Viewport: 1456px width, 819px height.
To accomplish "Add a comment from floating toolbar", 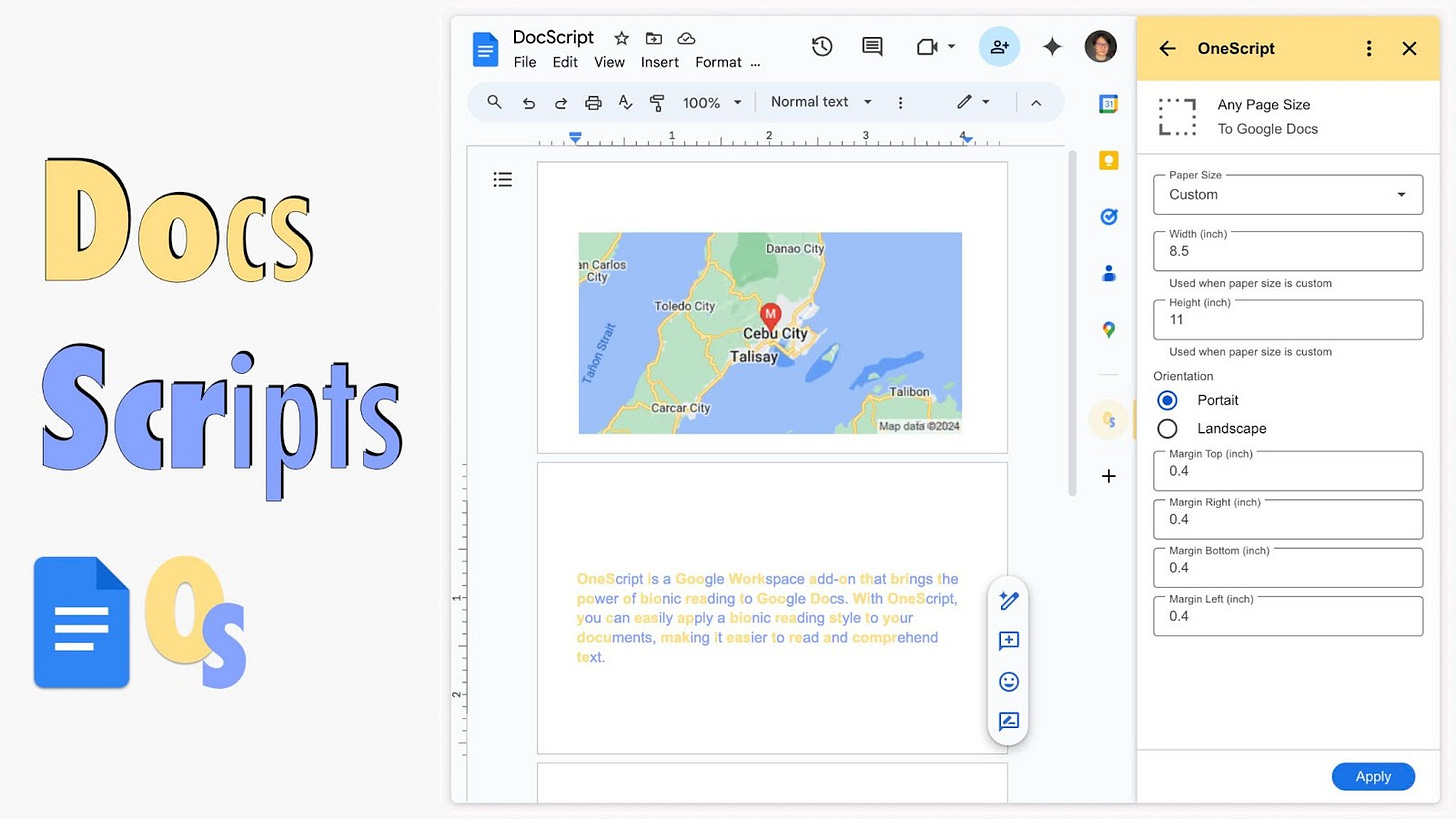I will coord(1008,641).
